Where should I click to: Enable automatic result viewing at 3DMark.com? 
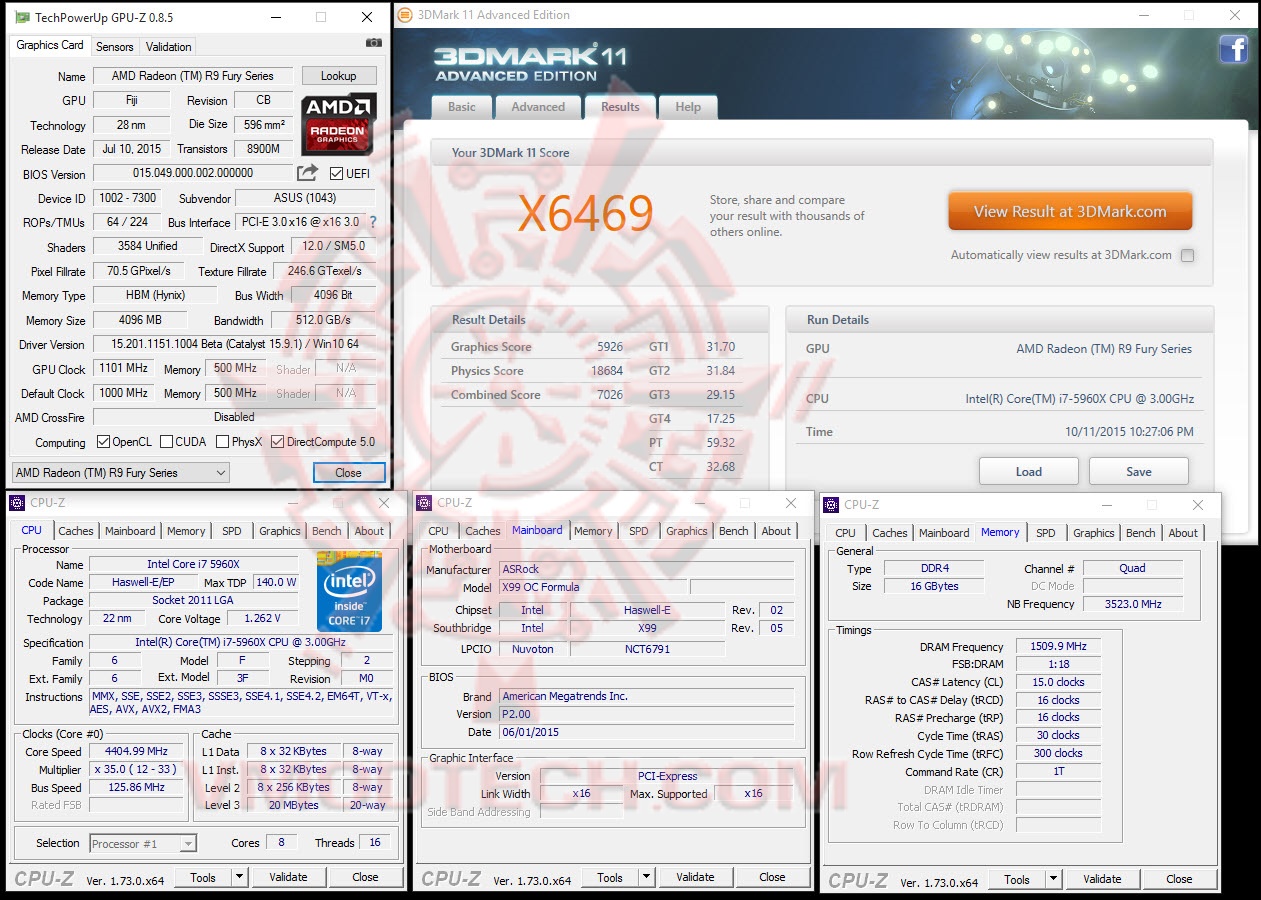tap(1187, 255)
